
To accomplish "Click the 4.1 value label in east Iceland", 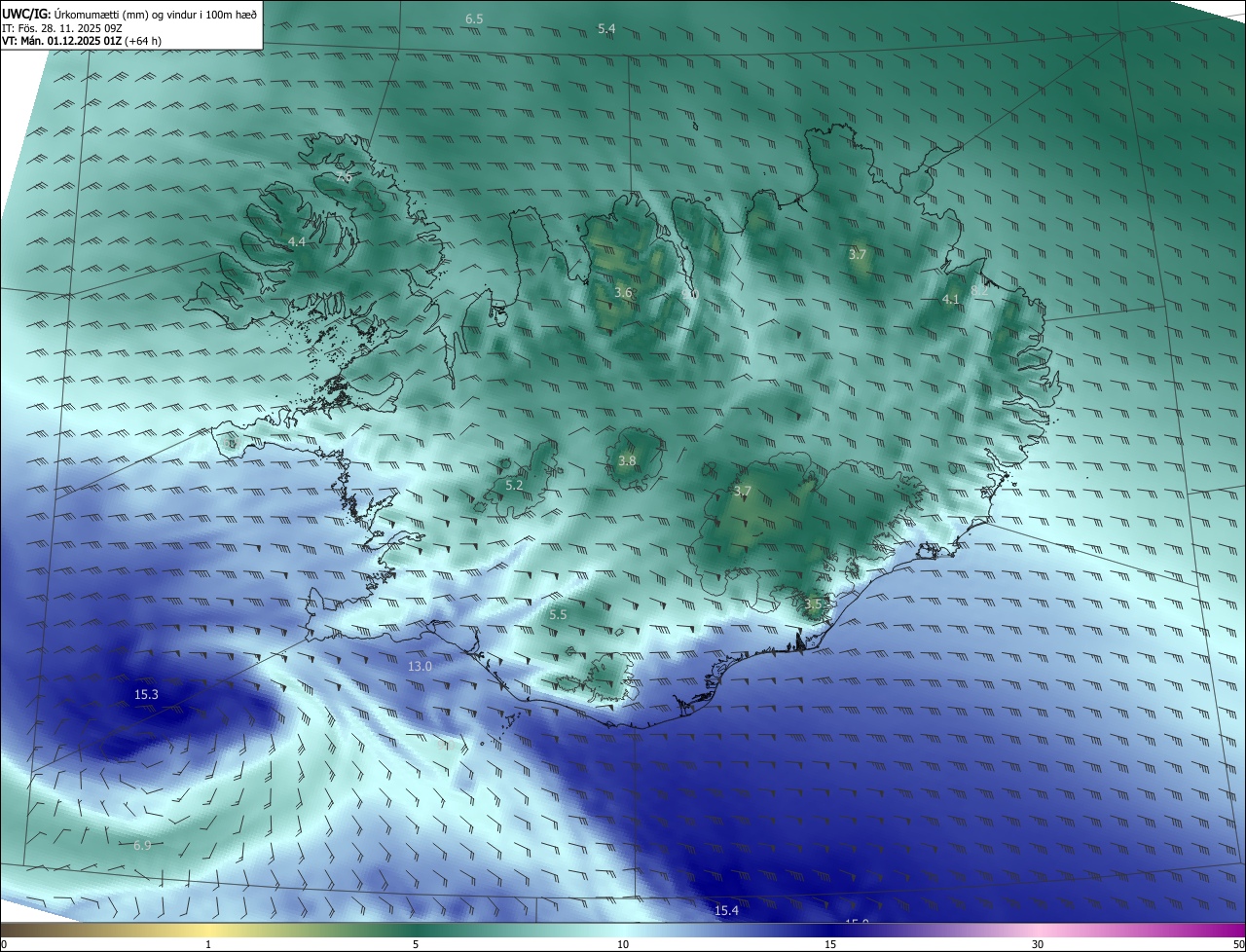I will (951, 299).
